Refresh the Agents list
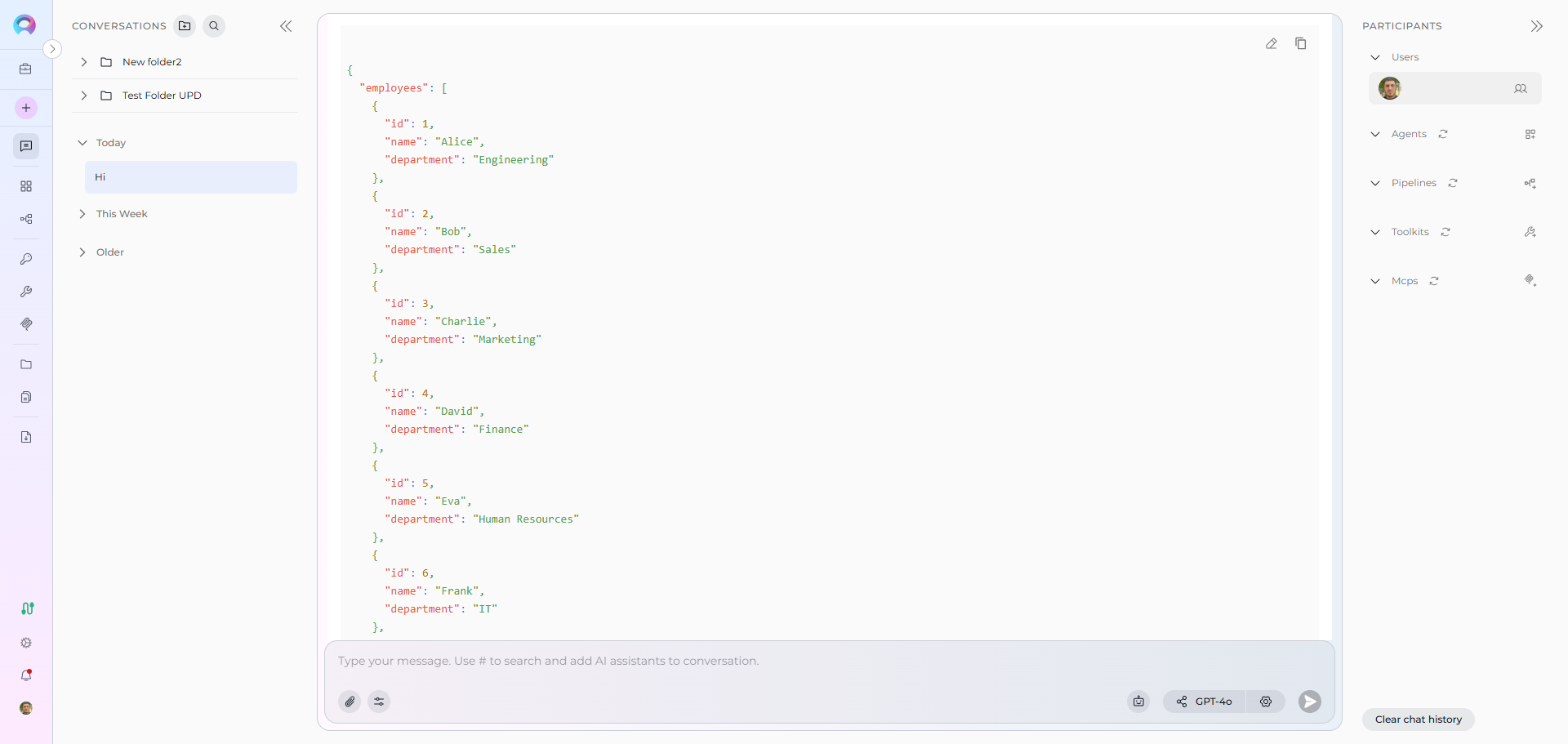This screenshot has height=744, width=1568. pyautogui.click(x=1443, y=134)
